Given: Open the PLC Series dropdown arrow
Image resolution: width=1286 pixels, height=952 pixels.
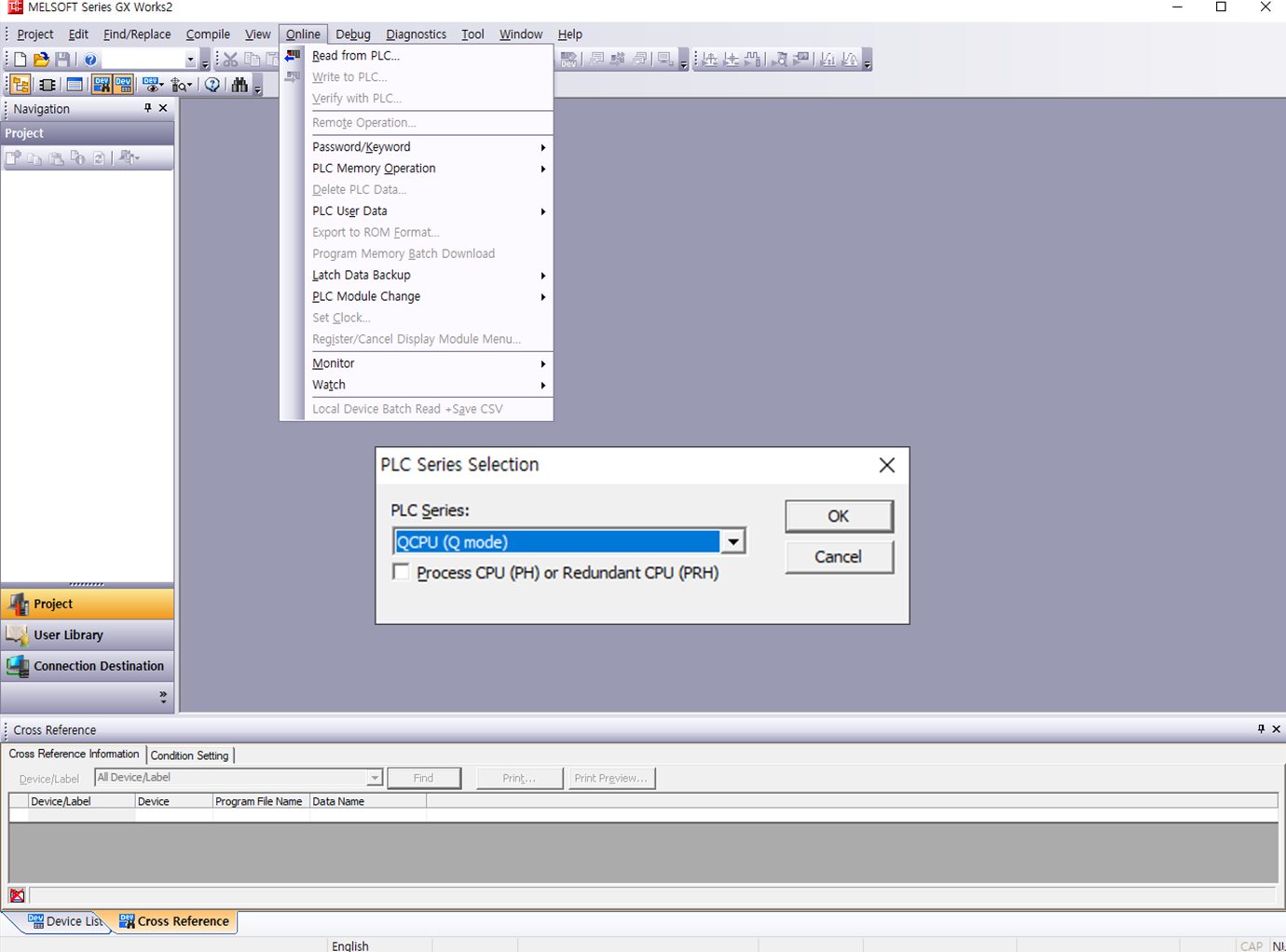Looking at the screenshot, I should (733, 541).
